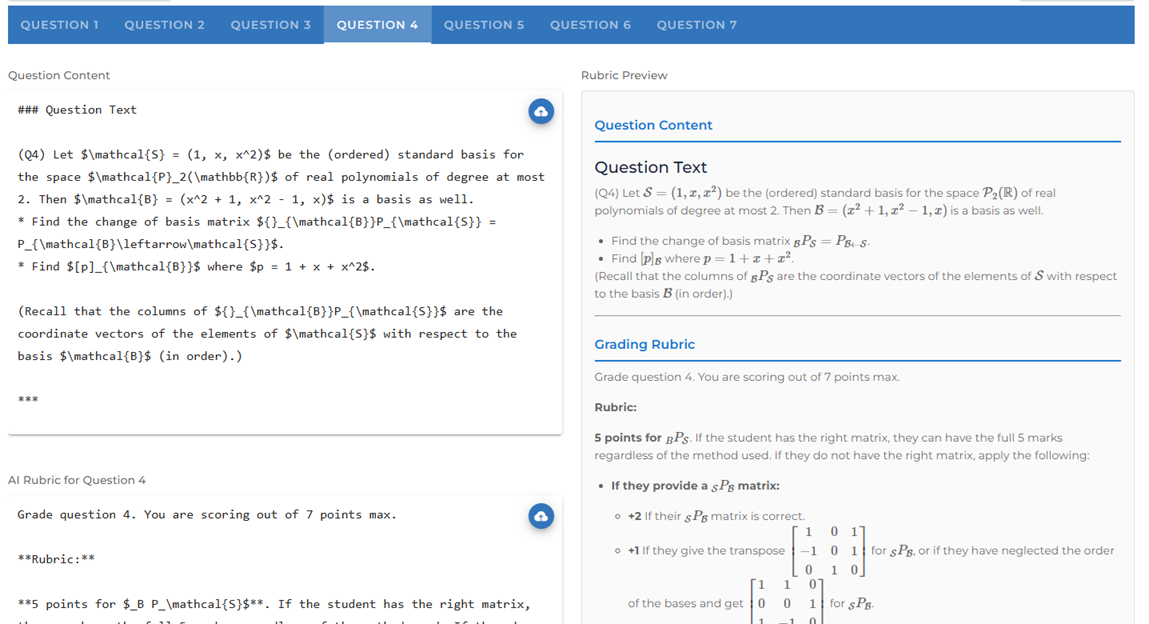Click the '***' separator line in editor

pyautogui.click(x=28, y=401)
